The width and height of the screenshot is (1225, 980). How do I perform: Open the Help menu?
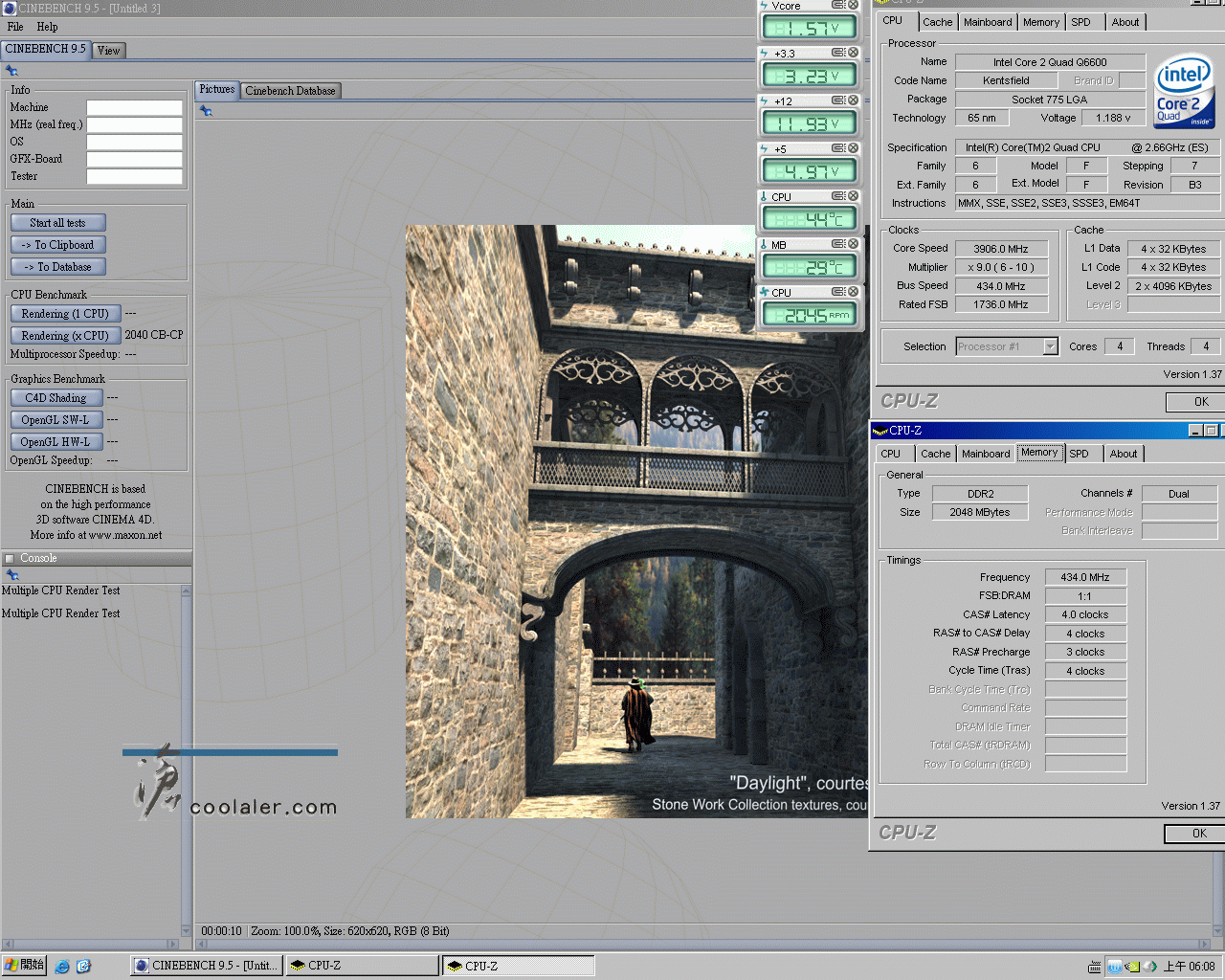point(47,27)
